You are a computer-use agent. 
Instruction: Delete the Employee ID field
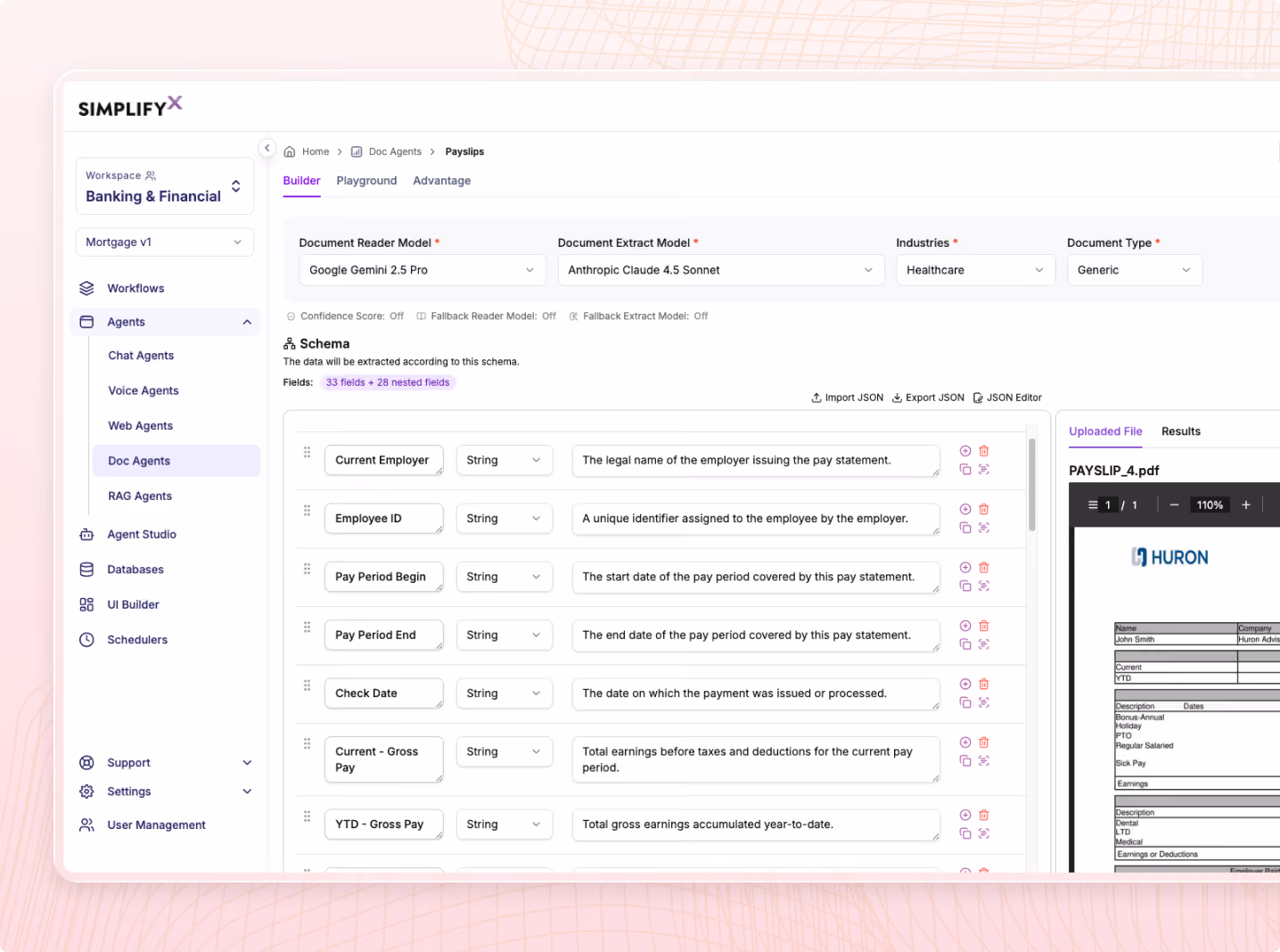pos(984,509)
